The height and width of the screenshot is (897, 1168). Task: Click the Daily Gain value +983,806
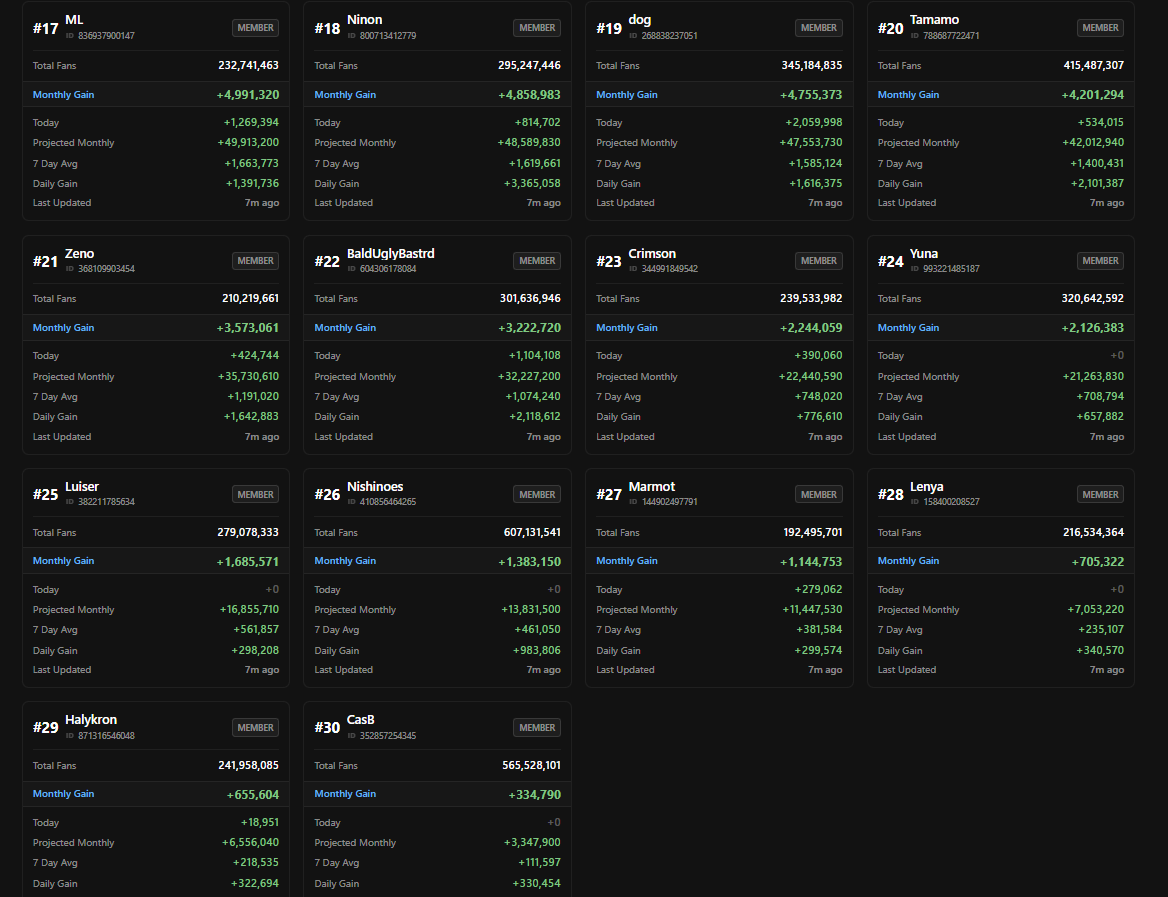tap(536, 650)
